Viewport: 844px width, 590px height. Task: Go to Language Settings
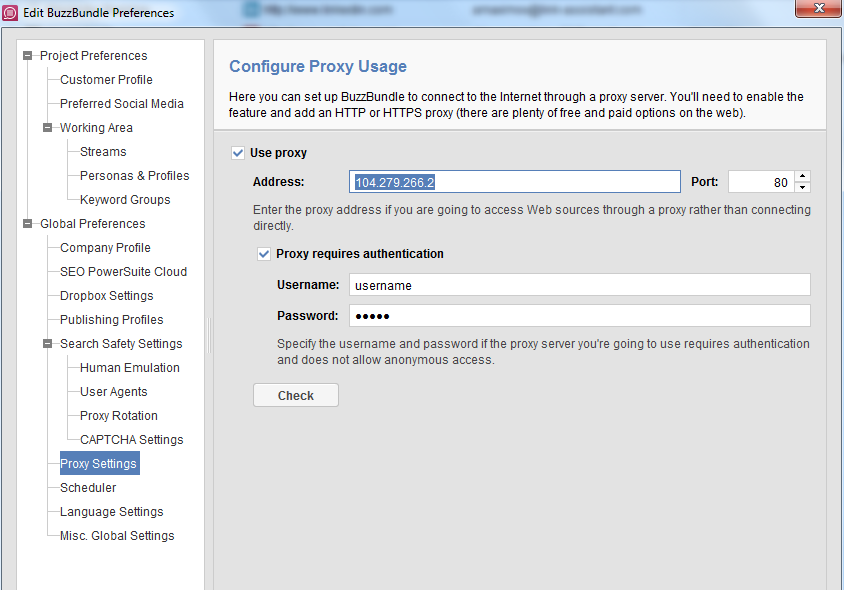(111, 511)
